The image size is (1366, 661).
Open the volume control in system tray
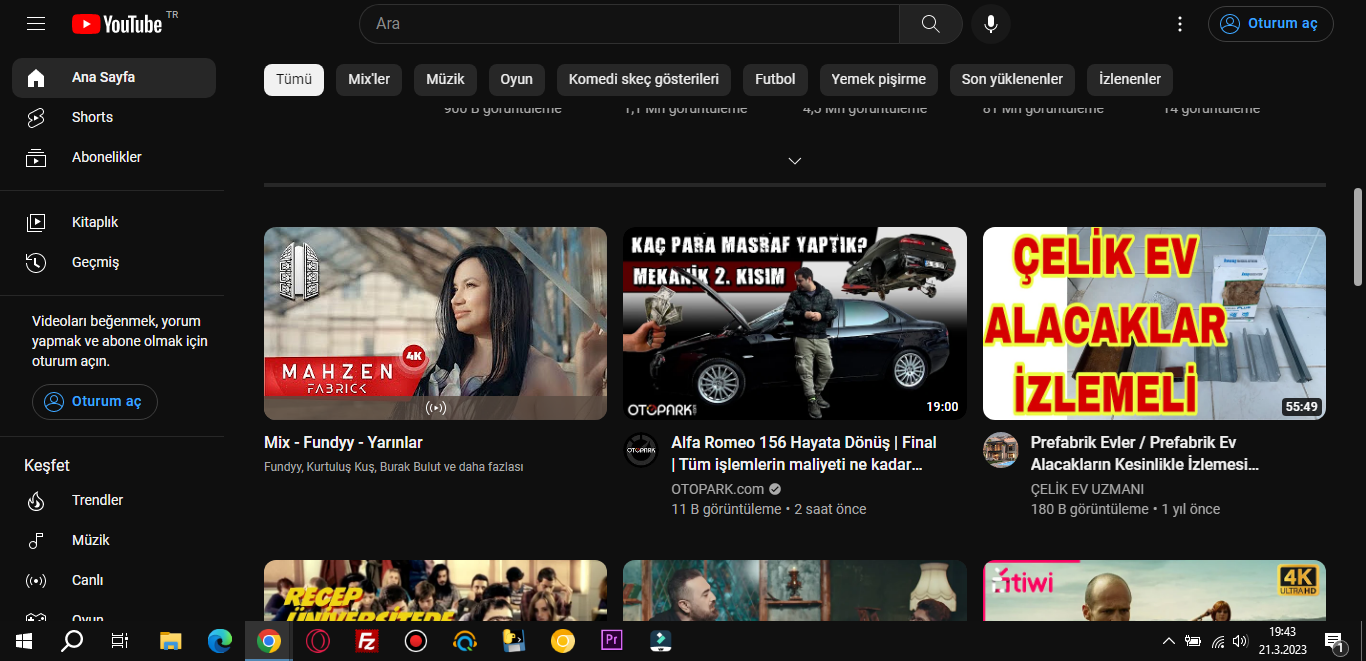pyautogui.click(x=1240, y=641)
